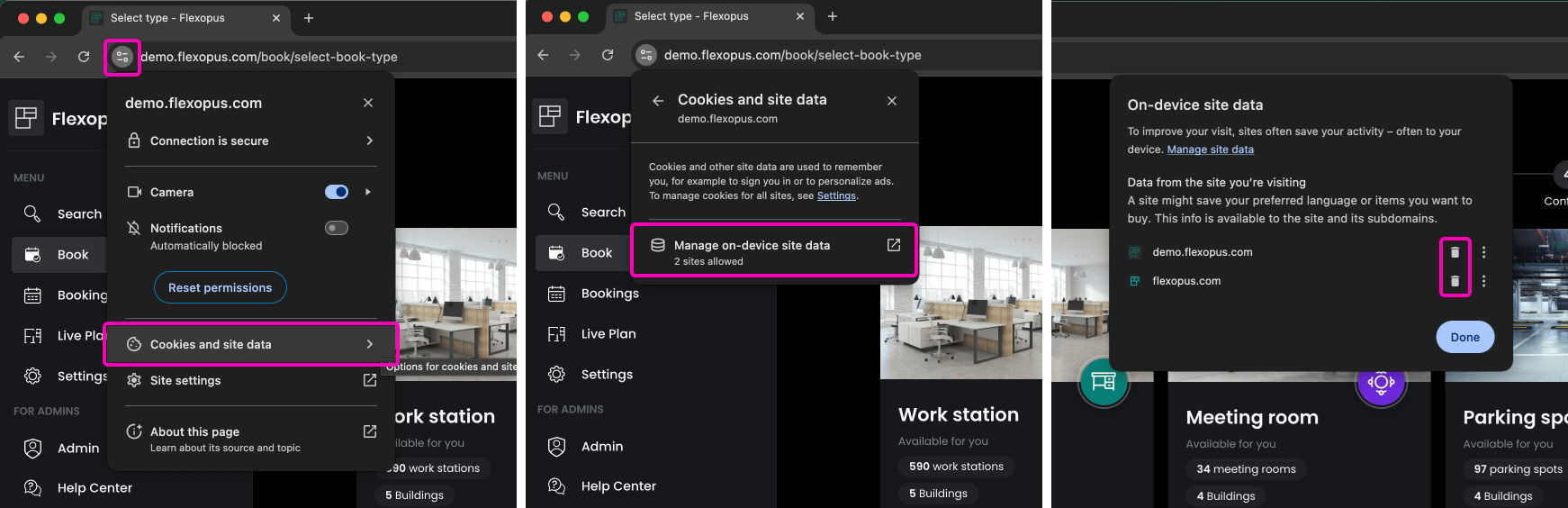Click trash icon beside flexopus.com entry

(1455, 281)
